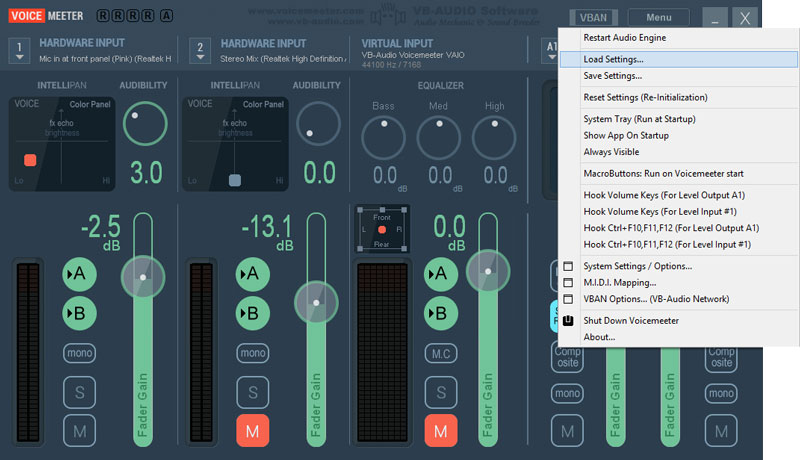Image resolution: width=800 pixels, height=460 pixels.
Task: Solo Hardware Input 1 strip
Action: coord(79,392)
